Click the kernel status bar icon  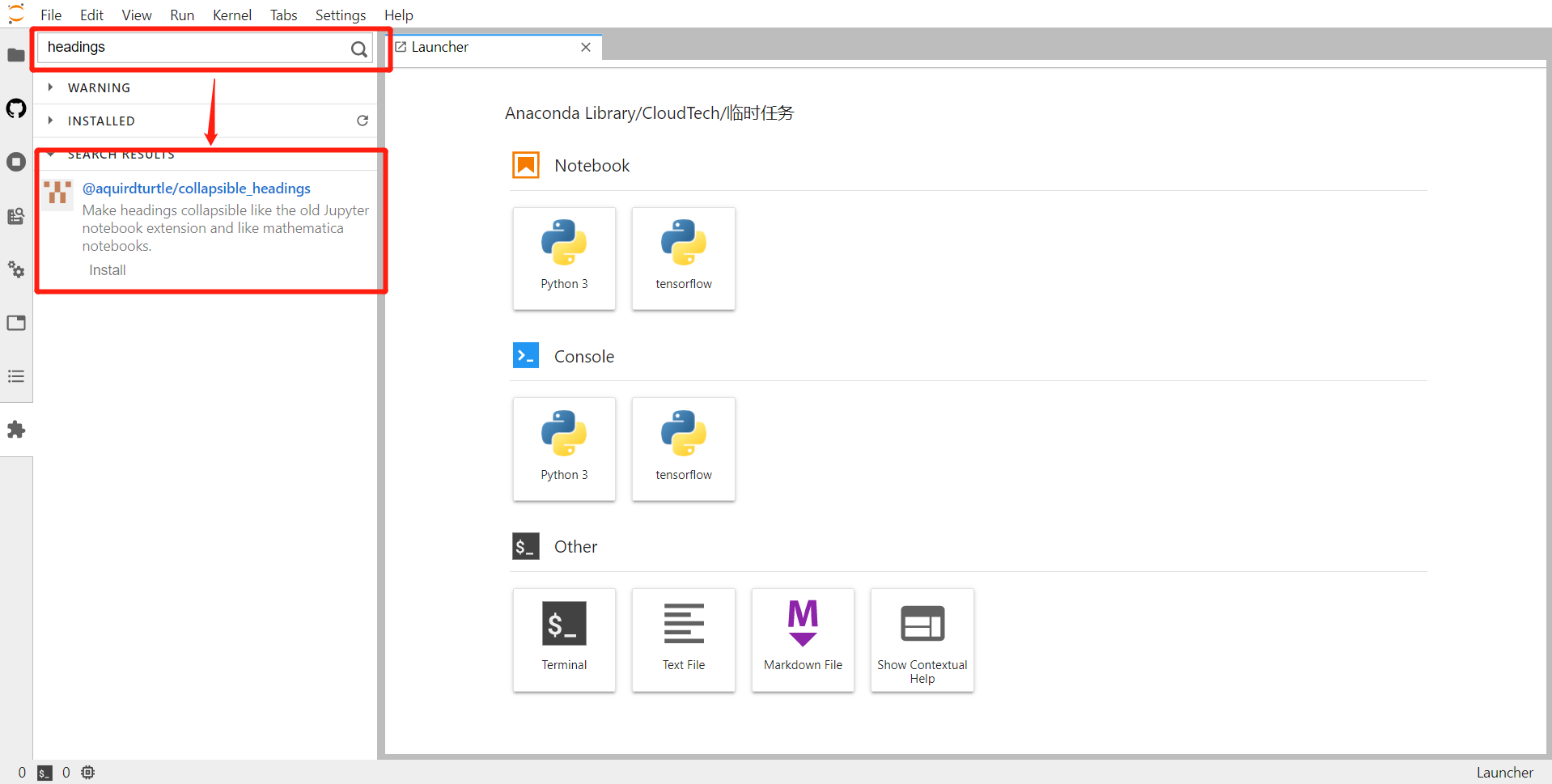pyautogui.click(x=88, y=773)
